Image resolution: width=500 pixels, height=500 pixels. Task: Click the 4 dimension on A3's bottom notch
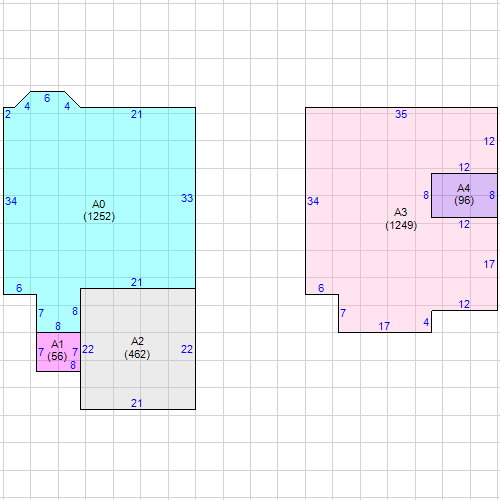pyautogui.click(x=426, y=322)
